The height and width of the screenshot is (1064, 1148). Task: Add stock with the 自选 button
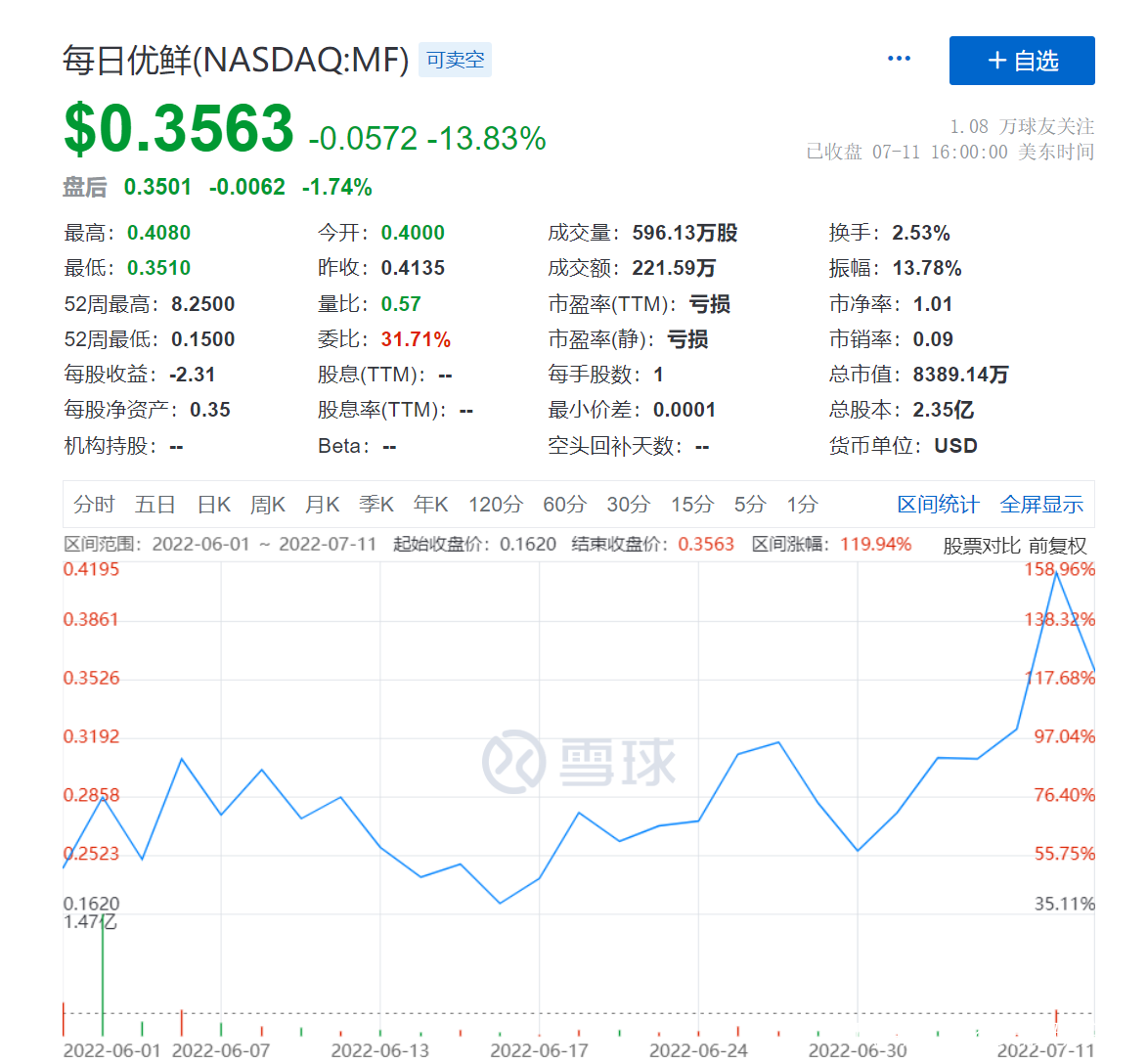pyautogui.click(x=1021, y=61)
